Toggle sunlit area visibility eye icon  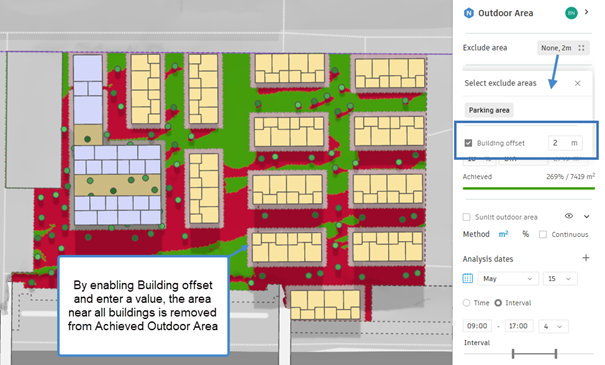coord(569,216)
